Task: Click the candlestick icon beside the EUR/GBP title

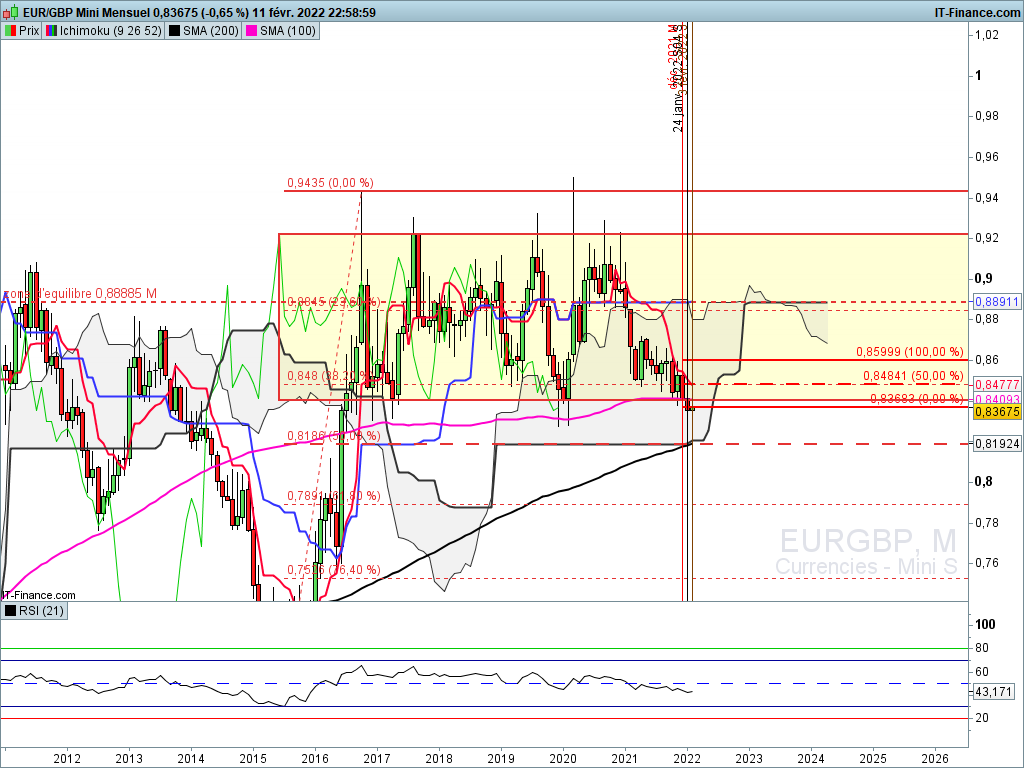Action: [x=11, y=12]
